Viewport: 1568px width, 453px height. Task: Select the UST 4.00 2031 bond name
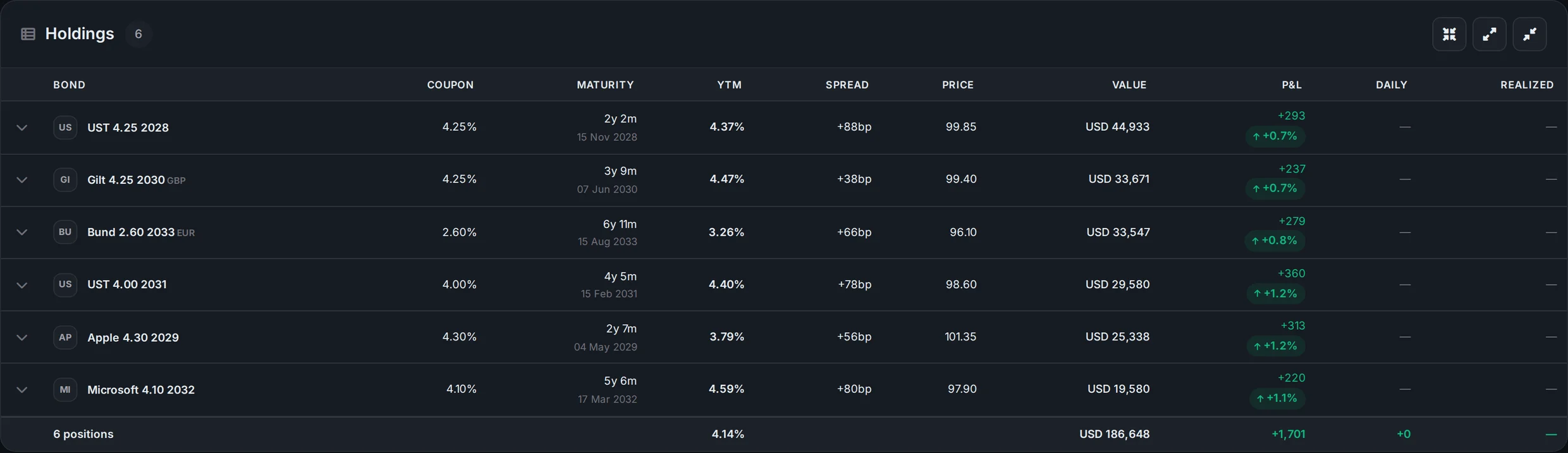pyautogui.click(x=127, y=284)
